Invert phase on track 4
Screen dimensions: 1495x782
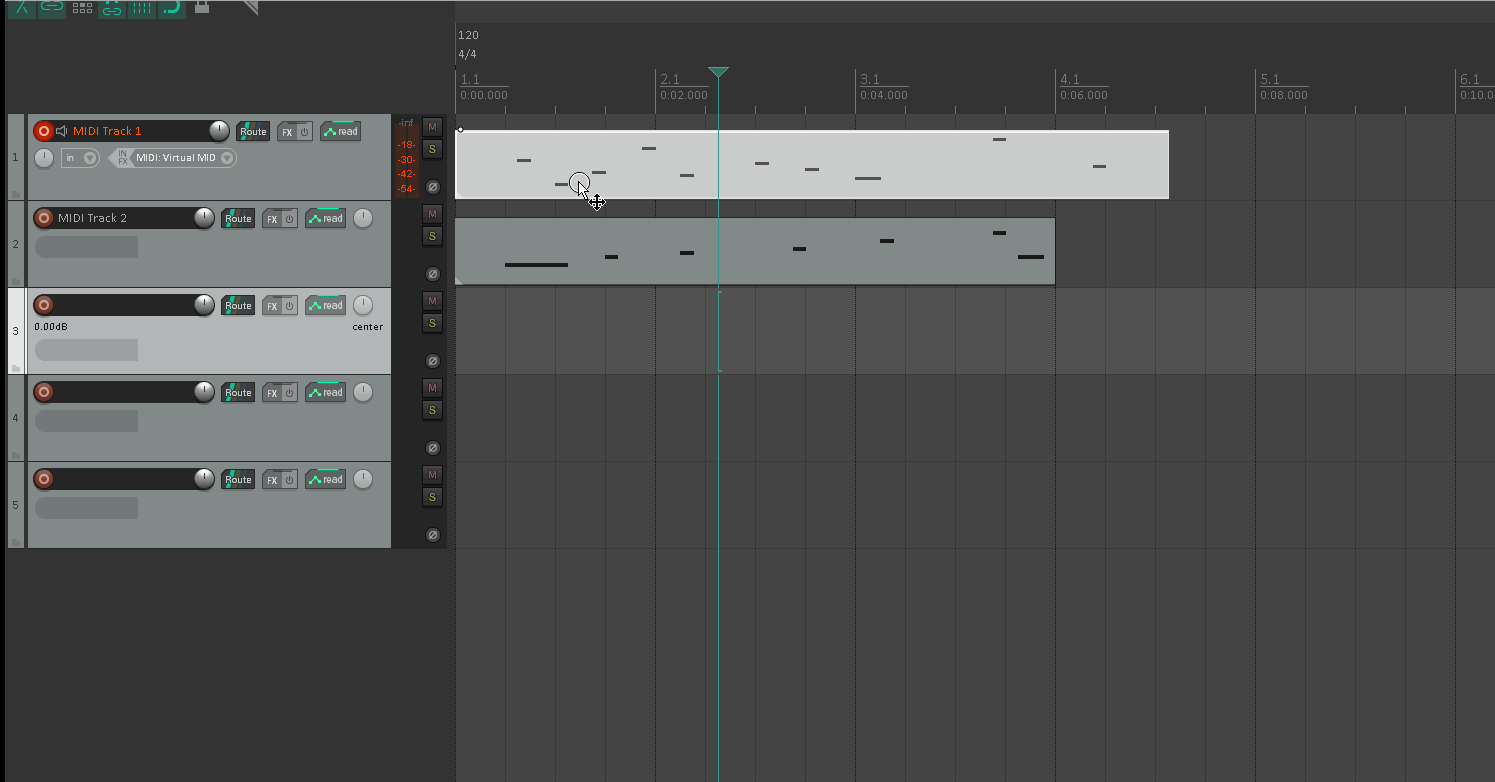[432, 448]
